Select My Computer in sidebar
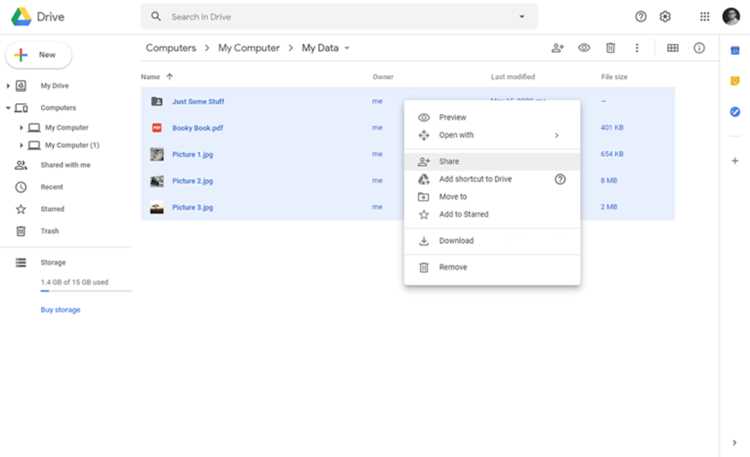 [66, 128]
